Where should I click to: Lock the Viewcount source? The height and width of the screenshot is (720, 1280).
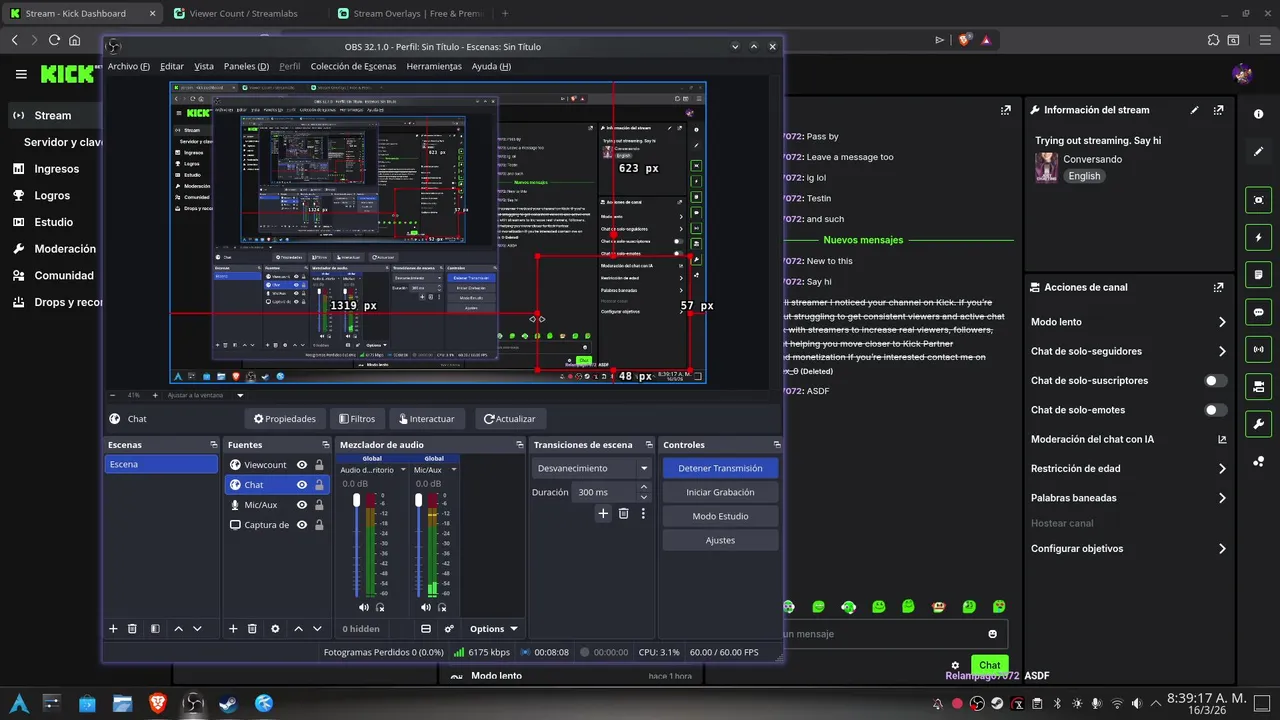(x=319, y=465)
